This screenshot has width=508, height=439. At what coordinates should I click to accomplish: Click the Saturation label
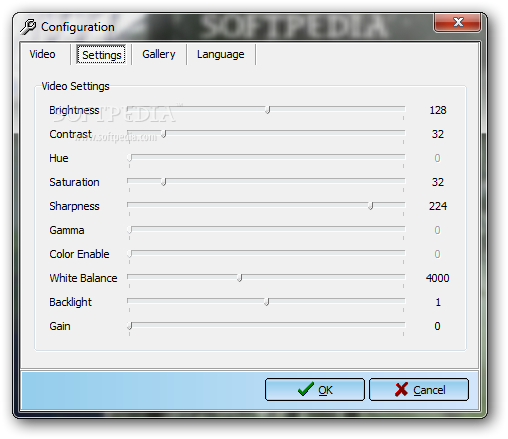tap(74, 182)
